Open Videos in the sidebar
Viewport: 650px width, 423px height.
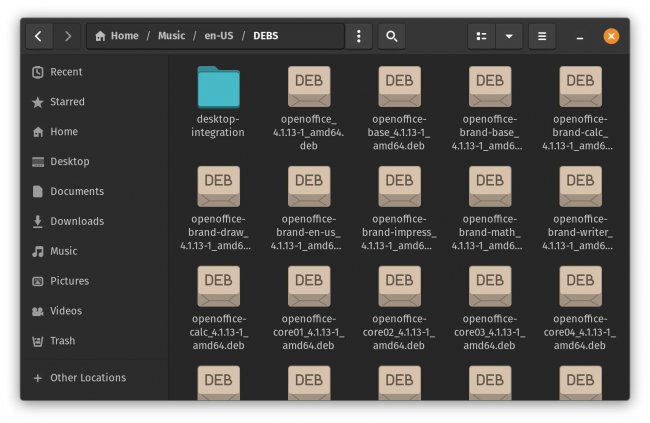[95, 311]
